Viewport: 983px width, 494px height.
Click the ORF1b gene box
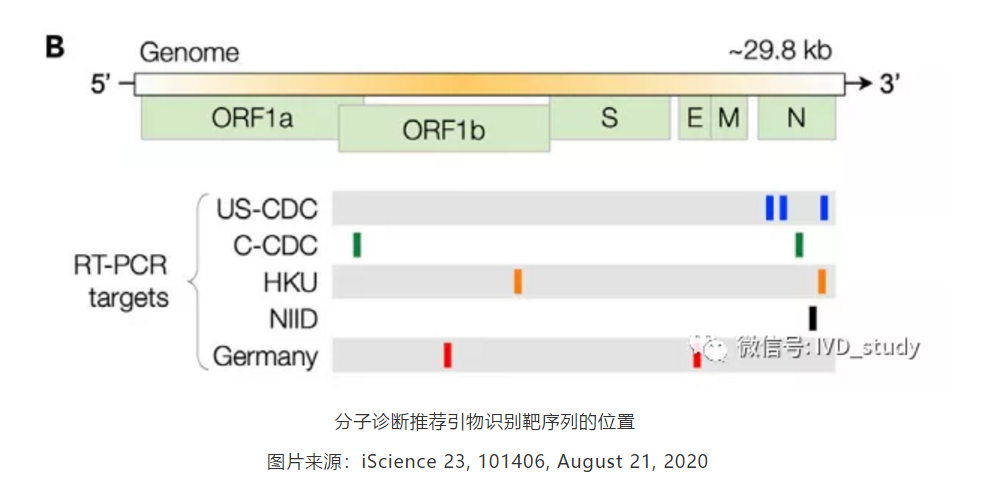(x=444, y=129)
